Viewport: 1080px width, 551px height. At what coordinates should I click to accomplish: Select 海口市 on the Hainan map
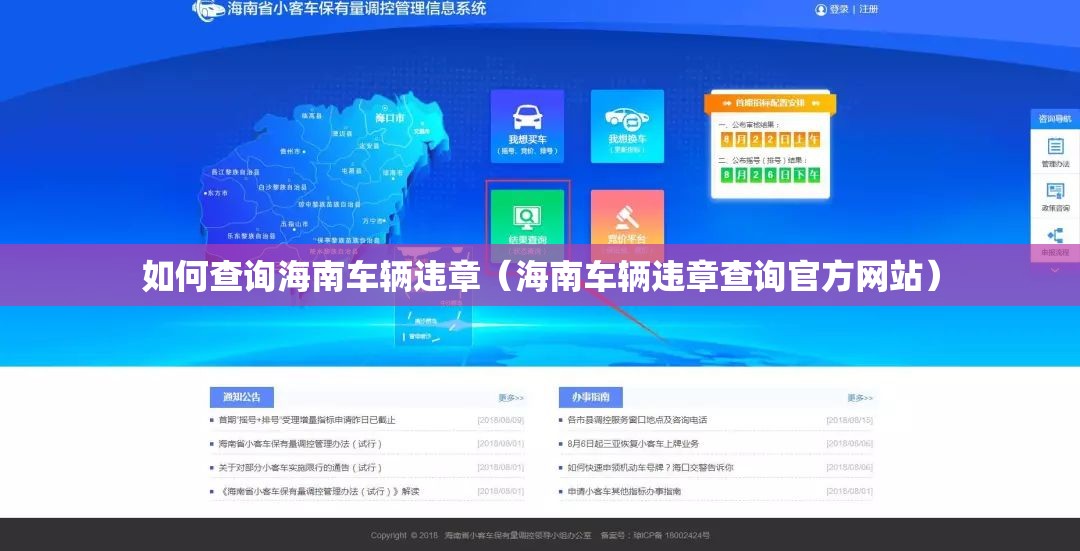[390, 118]
